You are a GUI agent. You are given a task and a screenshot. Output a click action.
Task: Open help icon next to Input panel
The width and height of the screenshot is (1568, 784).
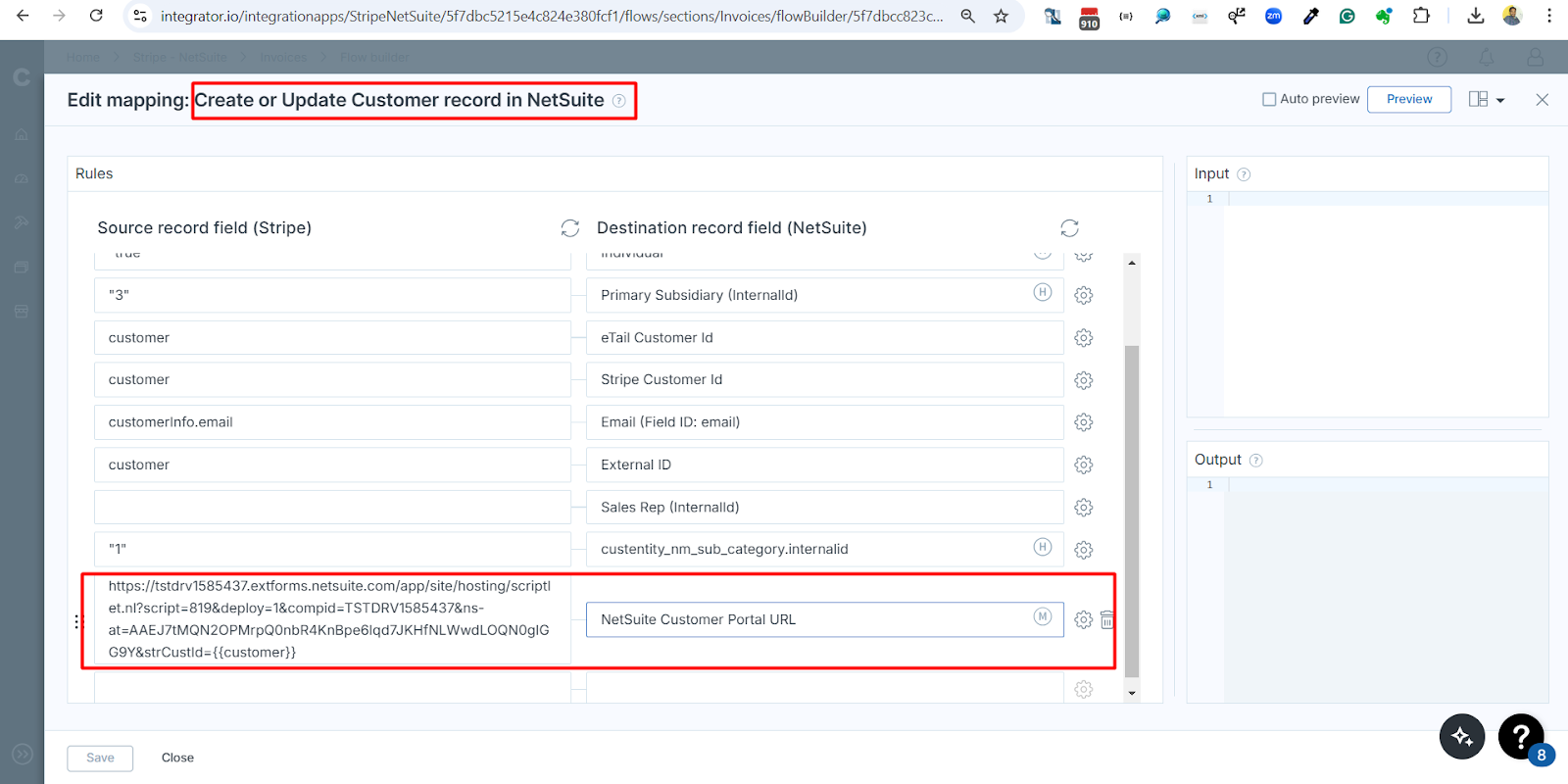pos(1244,174)
